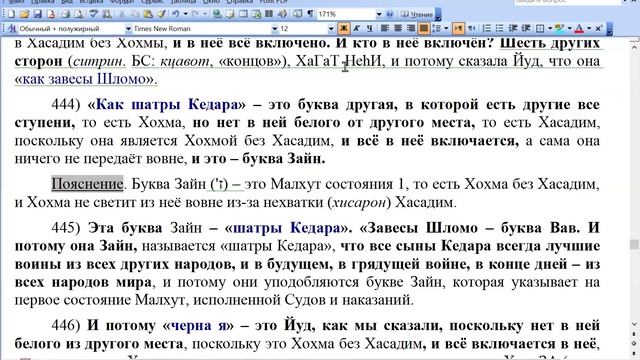Toggle underline formatting (Ч)
The image size is (640, 360).
(x=369, y=28)
